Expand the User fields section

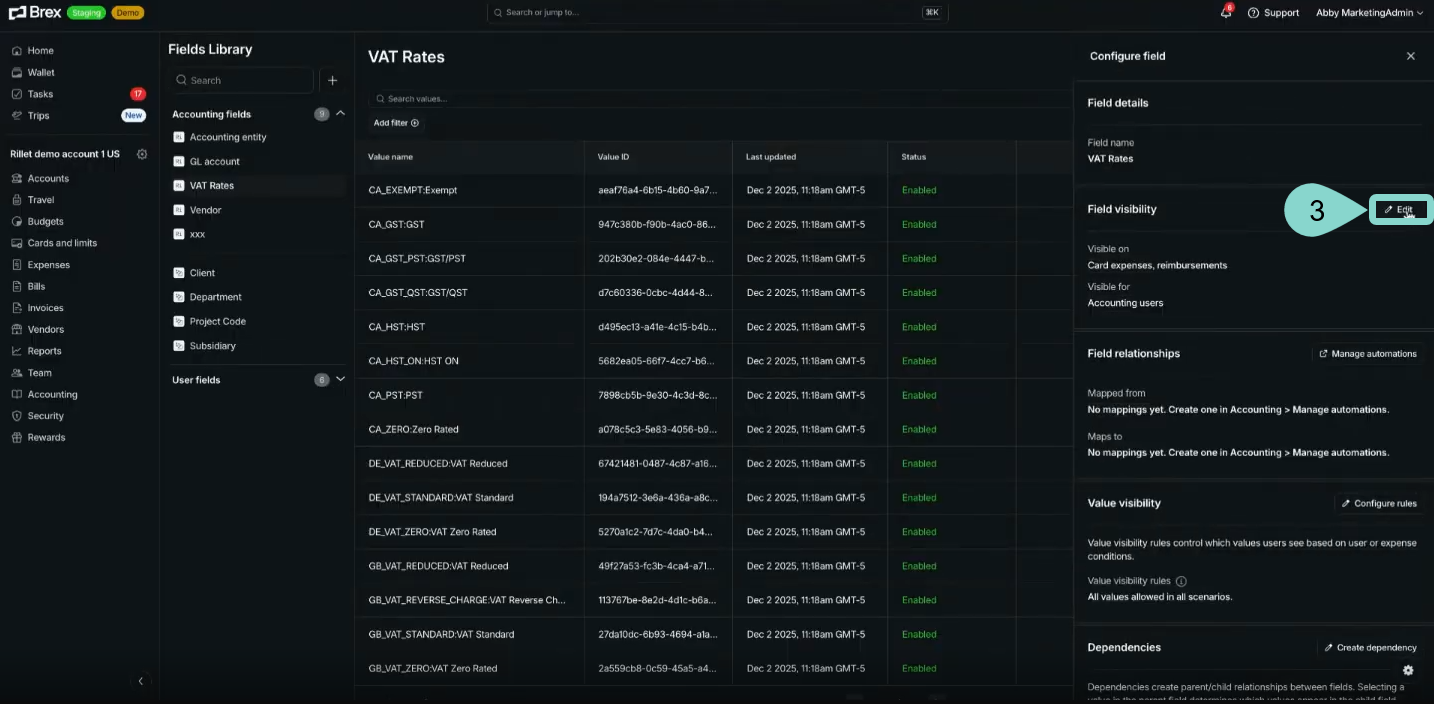pos(341,380)
